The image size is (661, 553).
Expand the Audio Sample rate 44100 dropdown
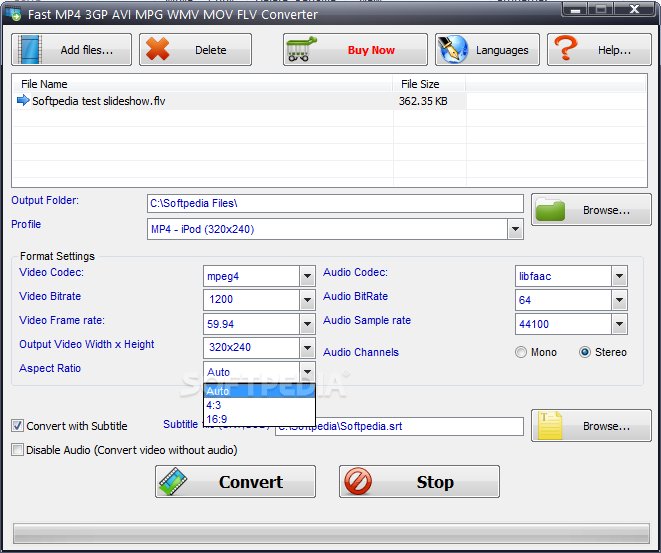[x=619, y=324]
